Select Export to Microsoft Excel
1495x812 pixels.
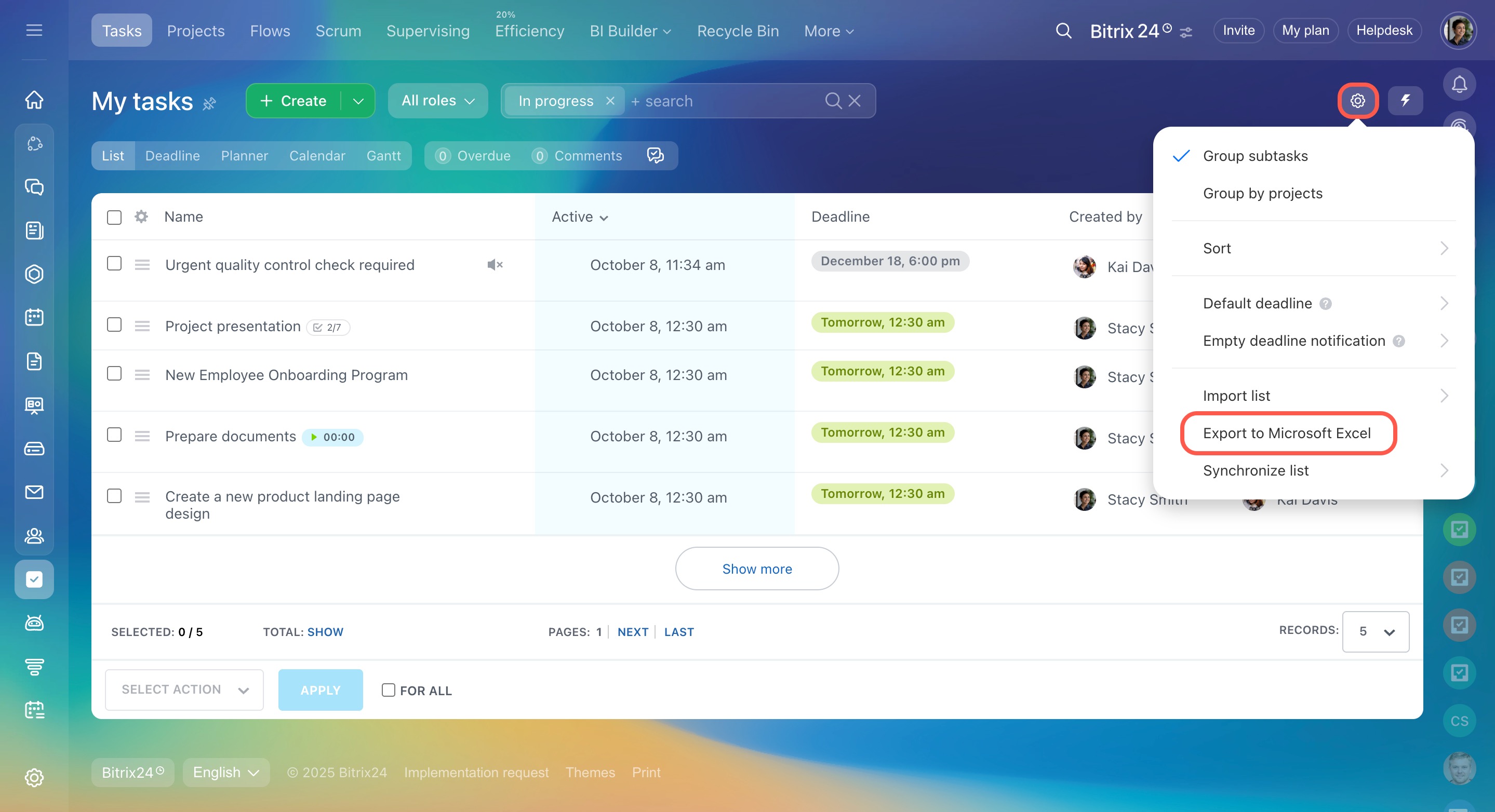pyautogui.click(x=1286, y=434)
